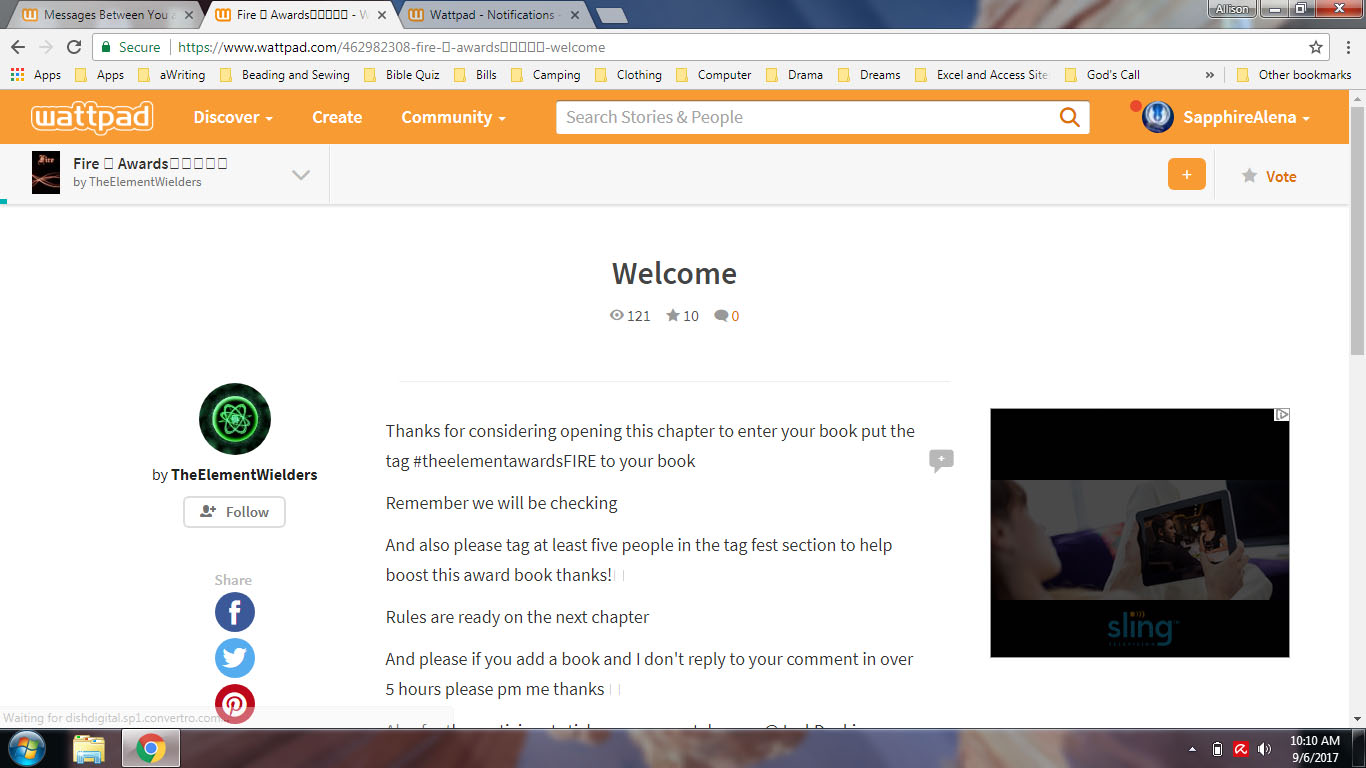Open the Dreams bookmark folder
Viewport: 1366px width, 768px height.
click(869, 75)
